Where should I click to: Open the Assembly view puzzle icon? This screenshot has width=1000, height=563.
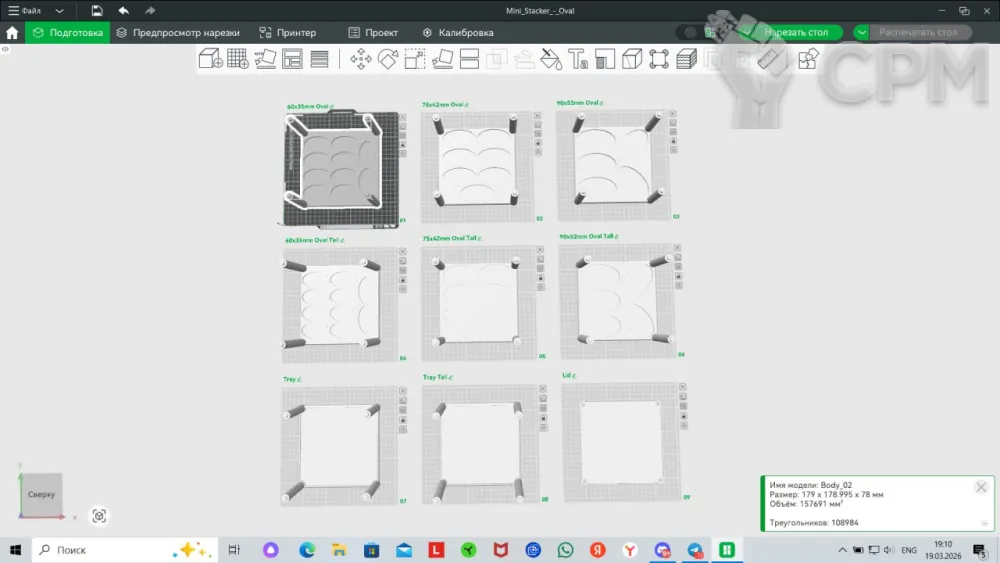808,59
